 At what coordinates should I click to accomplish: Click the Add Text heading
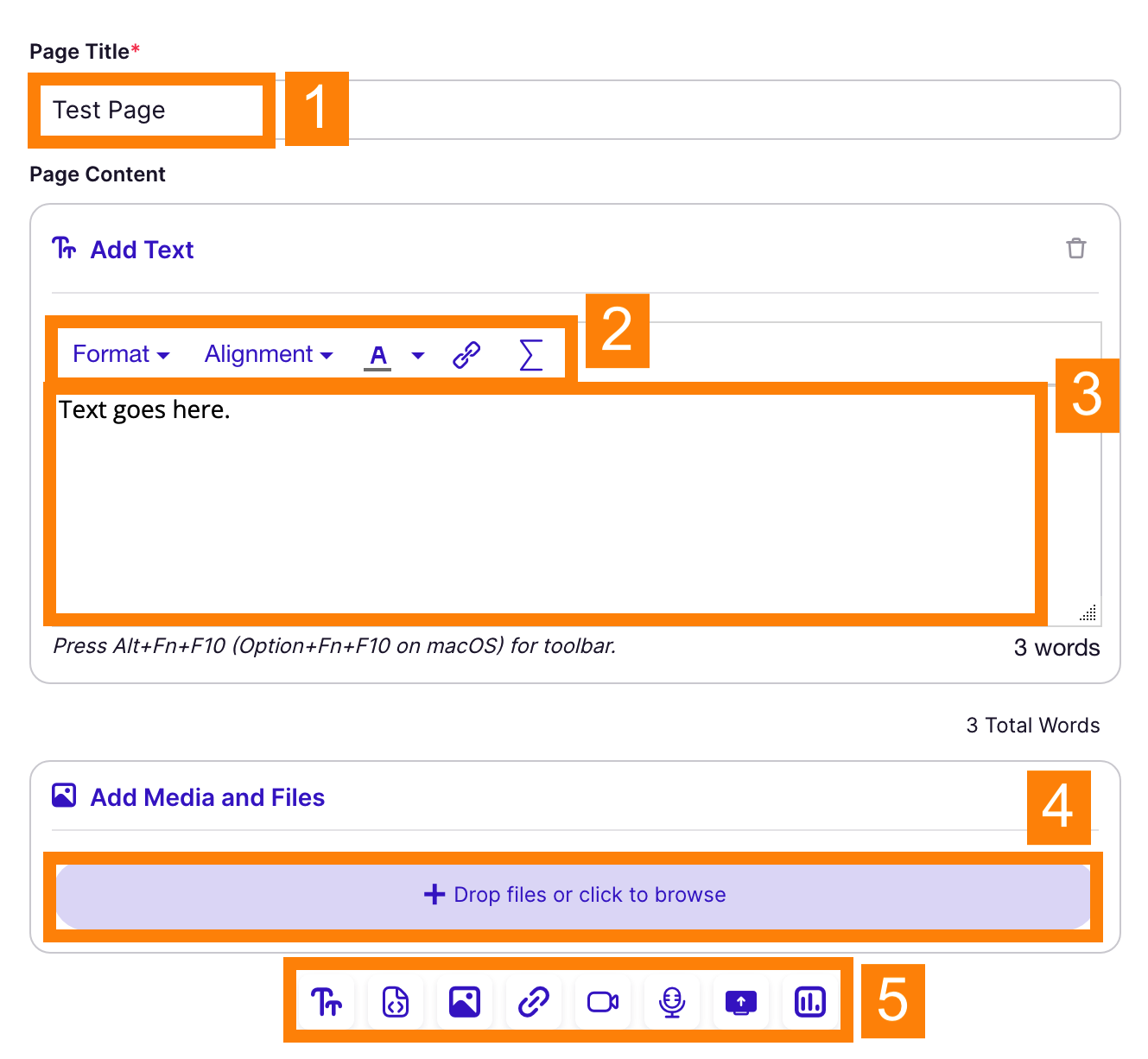click(142, 250)
